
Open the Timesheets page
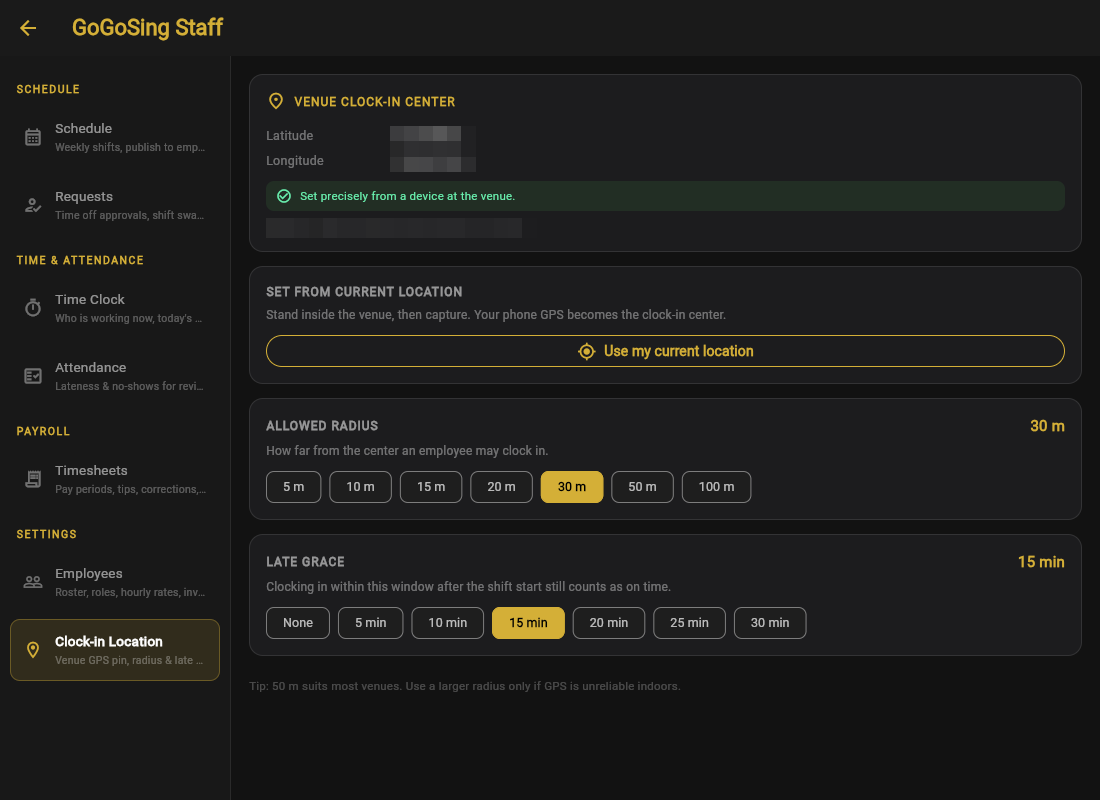pyautogui.click(x=115, y=479)
